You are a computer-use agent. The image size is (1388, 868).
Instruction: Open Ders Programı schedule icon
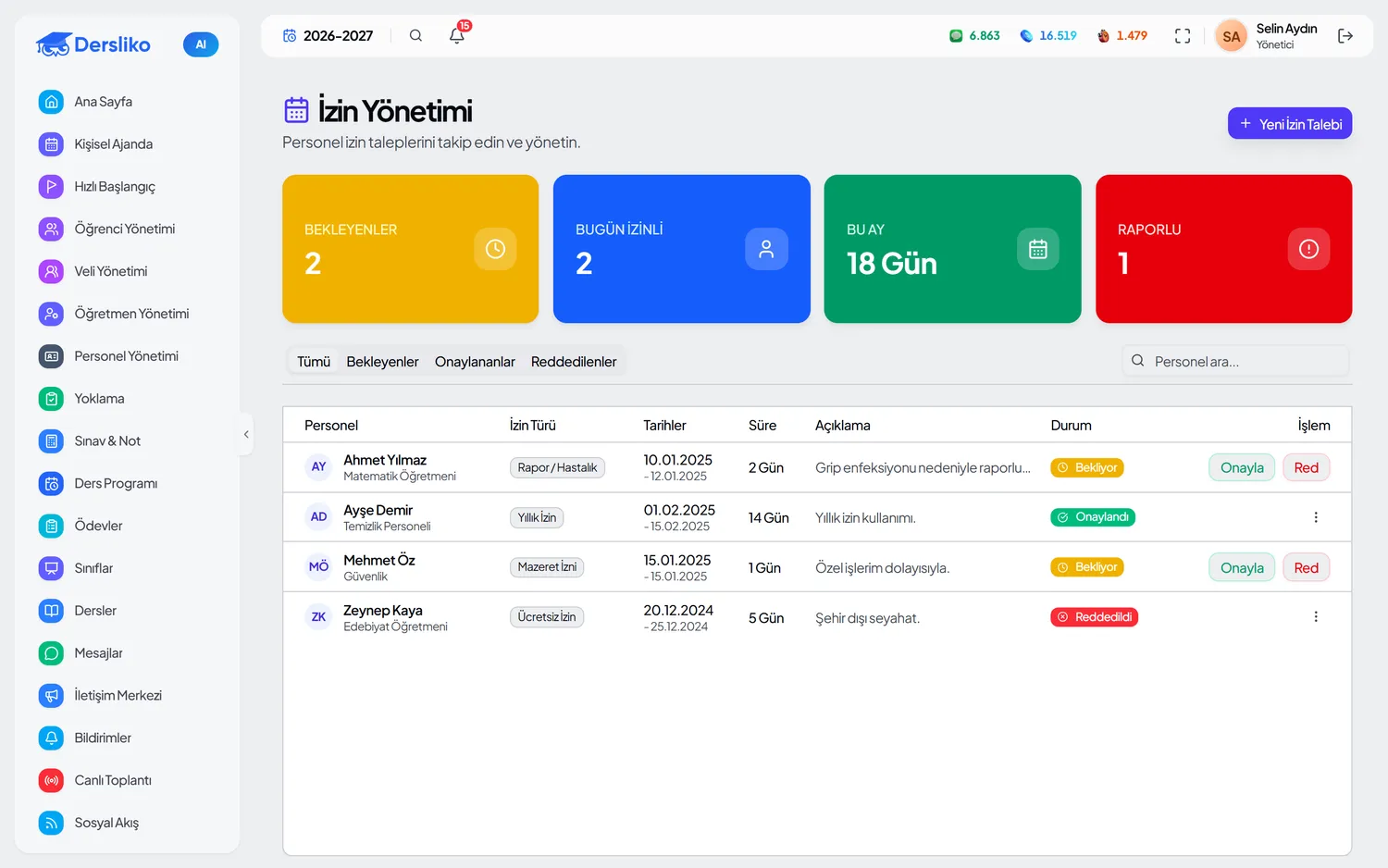[x=52, y=483]
